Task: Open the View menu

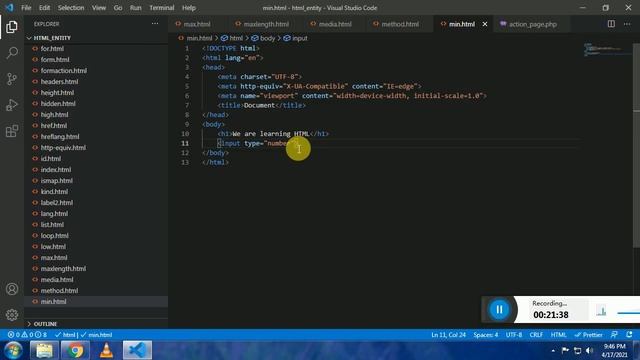Action: [x=98, y=8]
